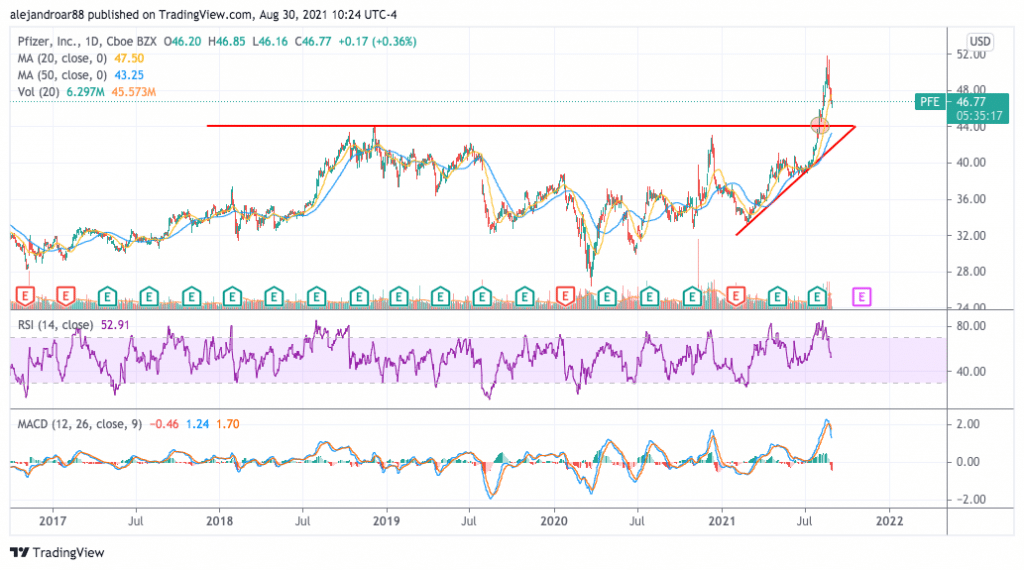The image size is (1024, 570).
Task: Click the volume value 6.297M
Action: point(86,92)
